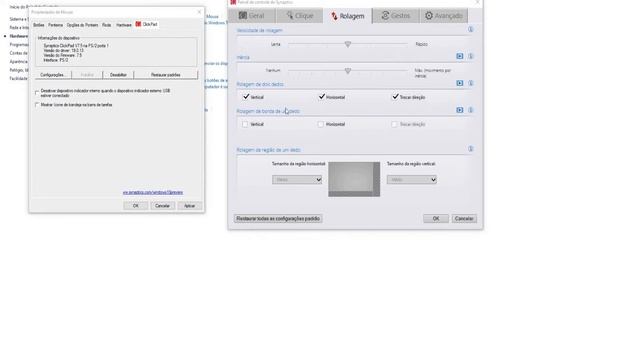This screenshot has width=640, height=360.
Task: Open vertical region size dropdown
Action: point(411,180)
